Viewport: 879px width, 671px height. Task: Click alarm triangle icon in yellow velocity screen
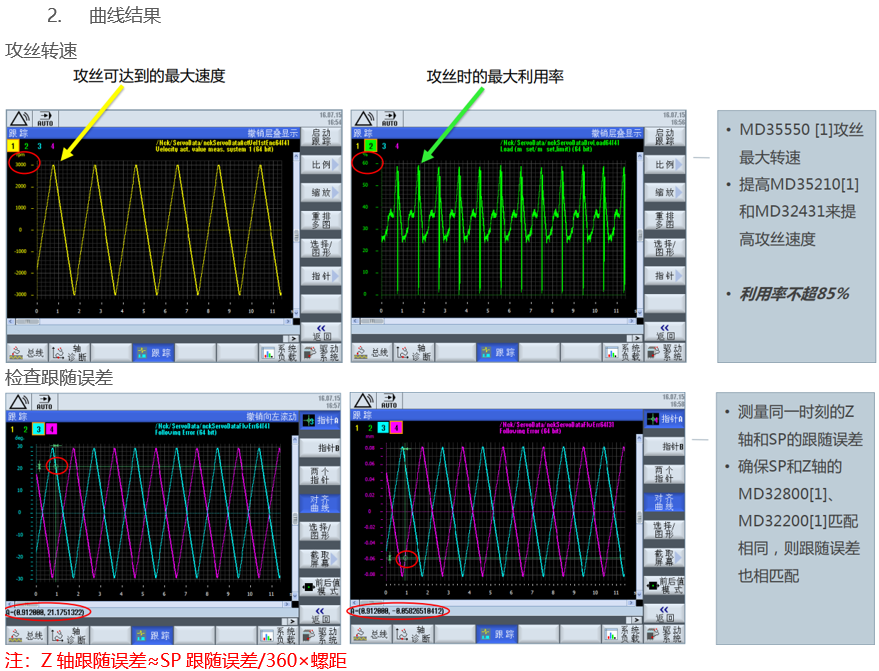pyautogui.click(x=20, y=119)
